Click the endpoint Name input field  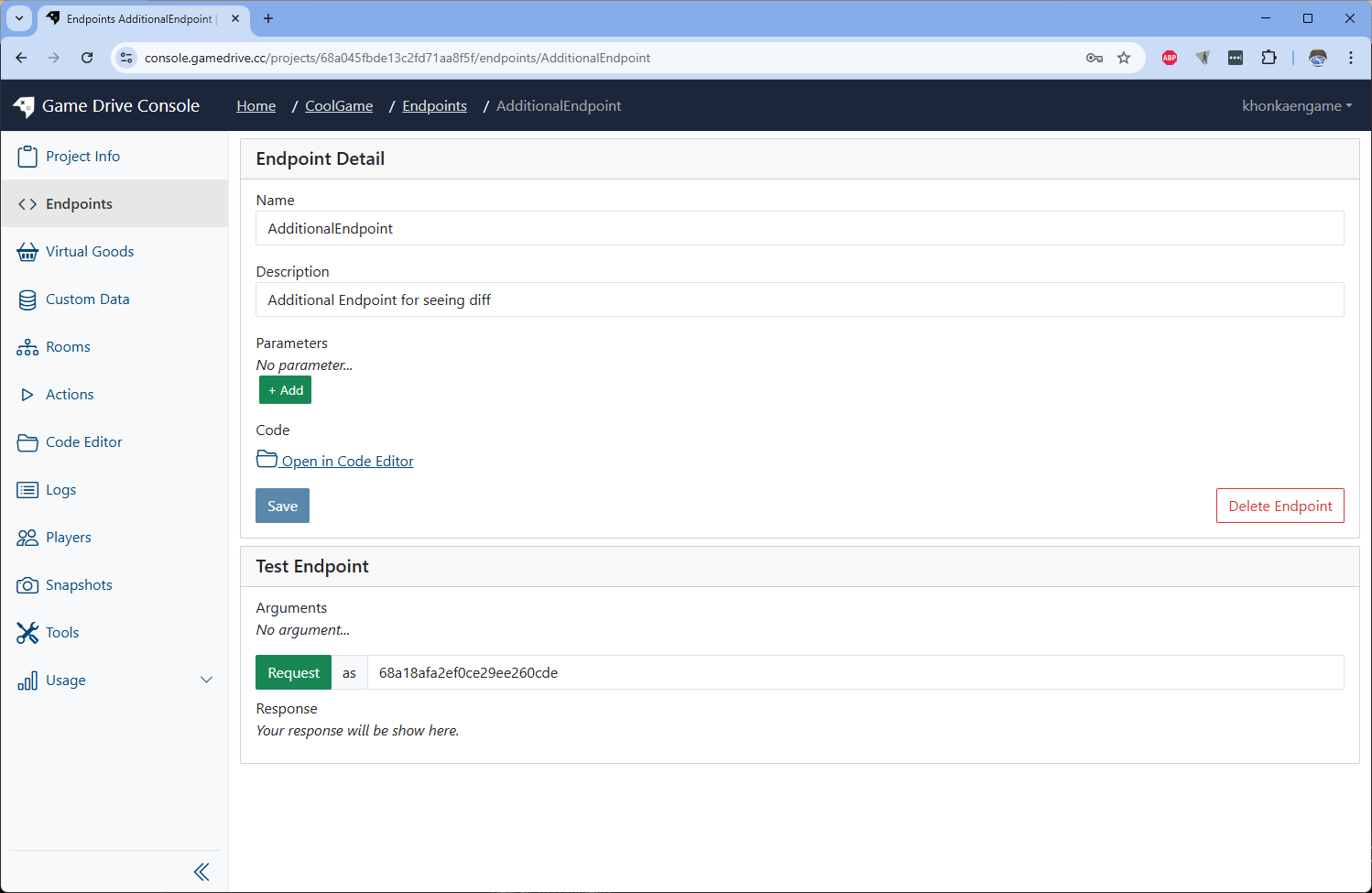pyautogui.click(x=799, y=228)
